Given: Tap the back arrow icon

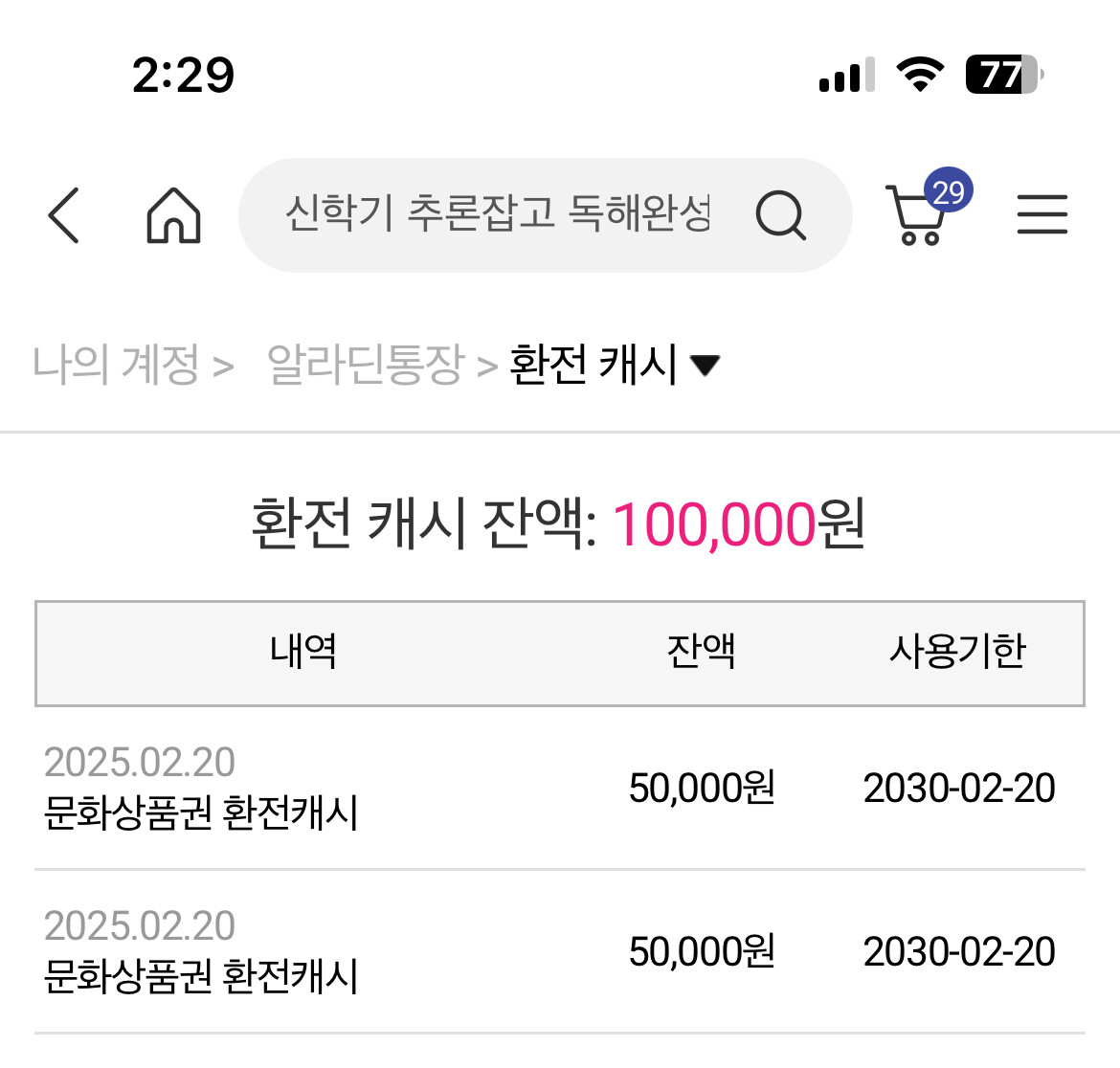Looking at the screenshot, I should (63, 214).
